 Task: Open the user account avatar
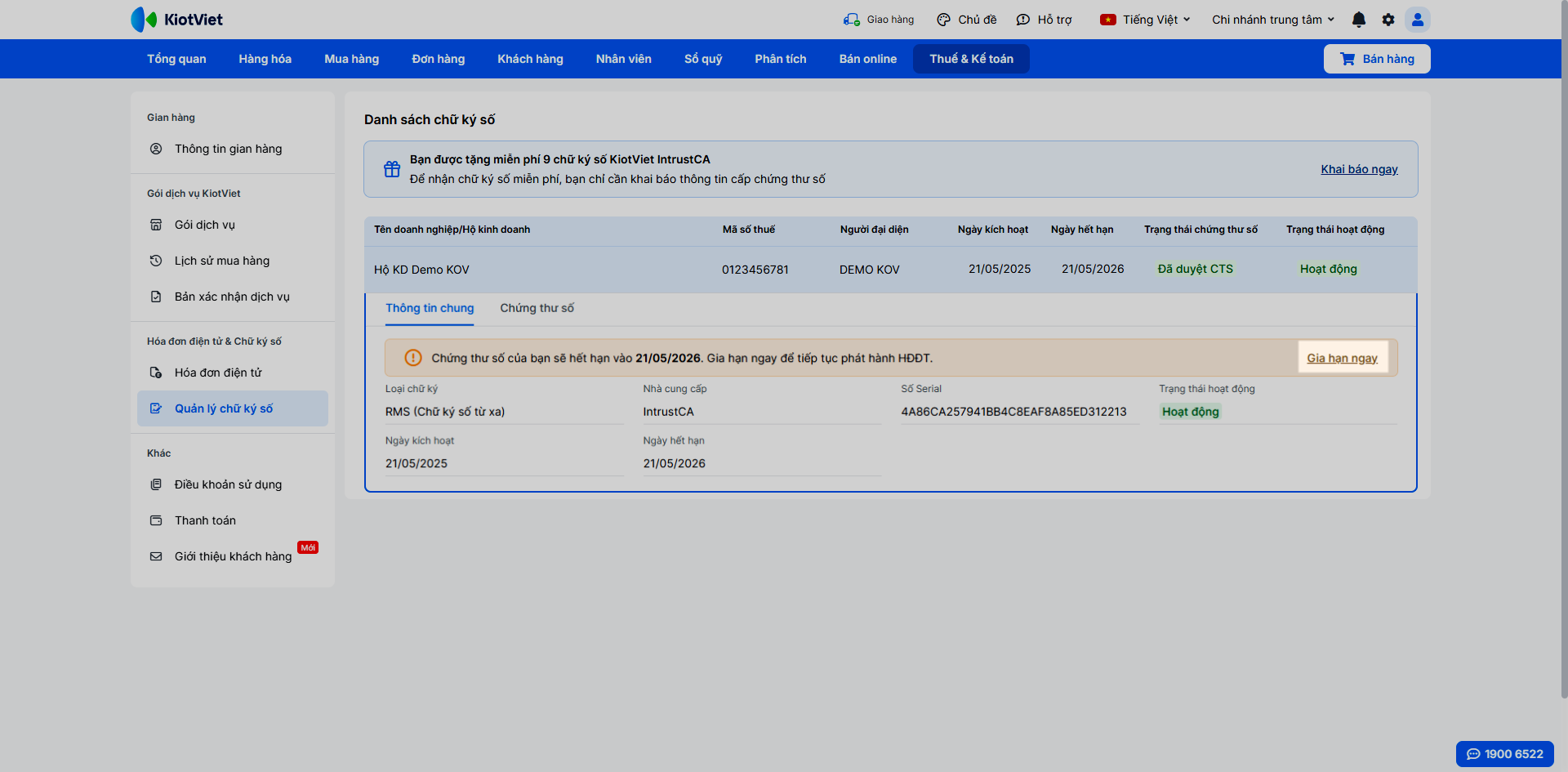(1418, 20)
